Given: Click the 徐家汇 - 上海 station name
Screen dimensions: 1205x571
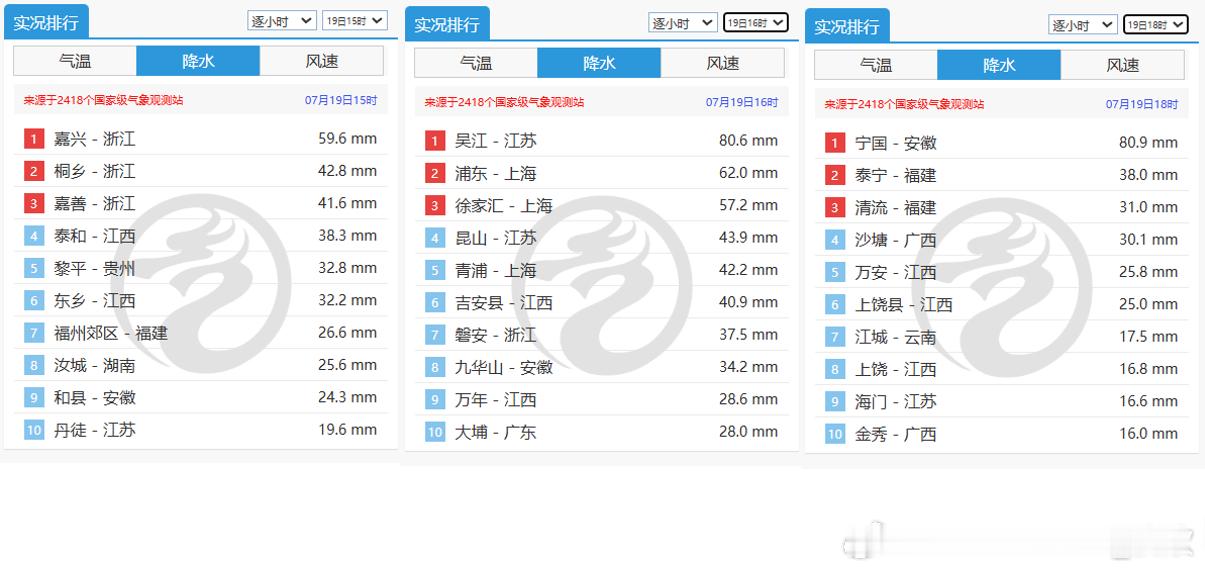Looking at the screenshot, I should tap(503, 205).
